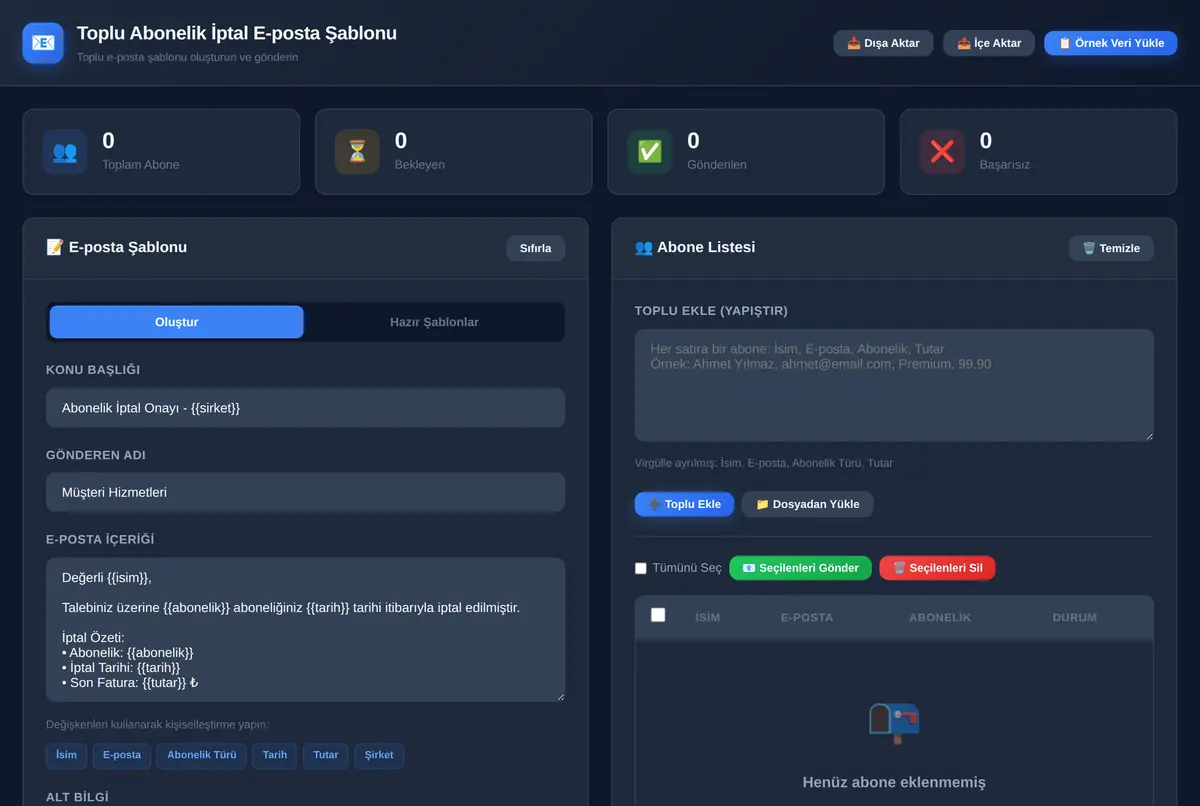Click the Toplam Abone people icon
The height and width of the screenshot is (806, 1200).
pyautogui.click(x=64, y=152)
